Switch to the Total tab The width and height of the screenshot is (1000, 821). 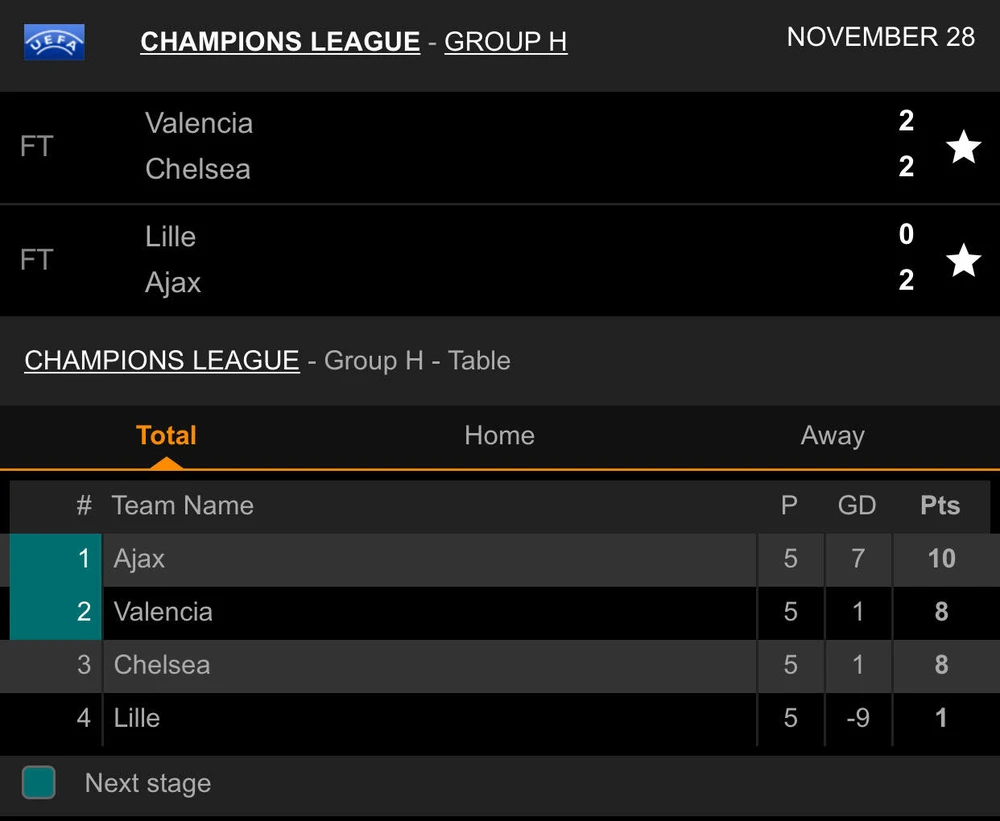coord(166,436)
